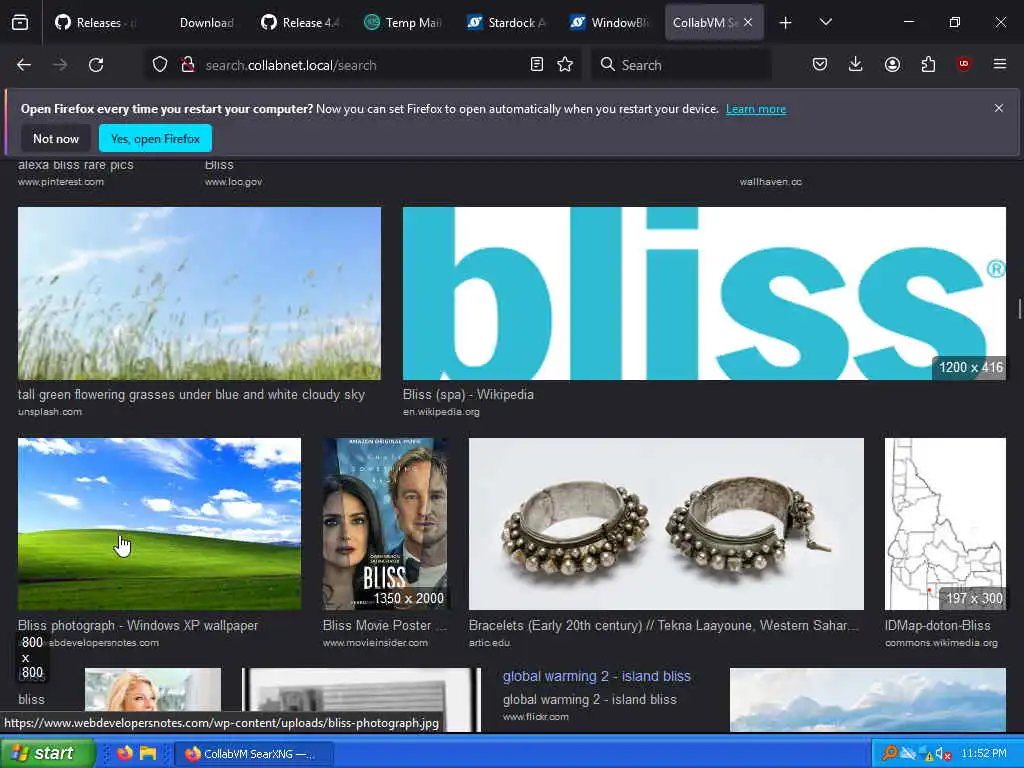Switch to the Stardock tab

point(507,23)
